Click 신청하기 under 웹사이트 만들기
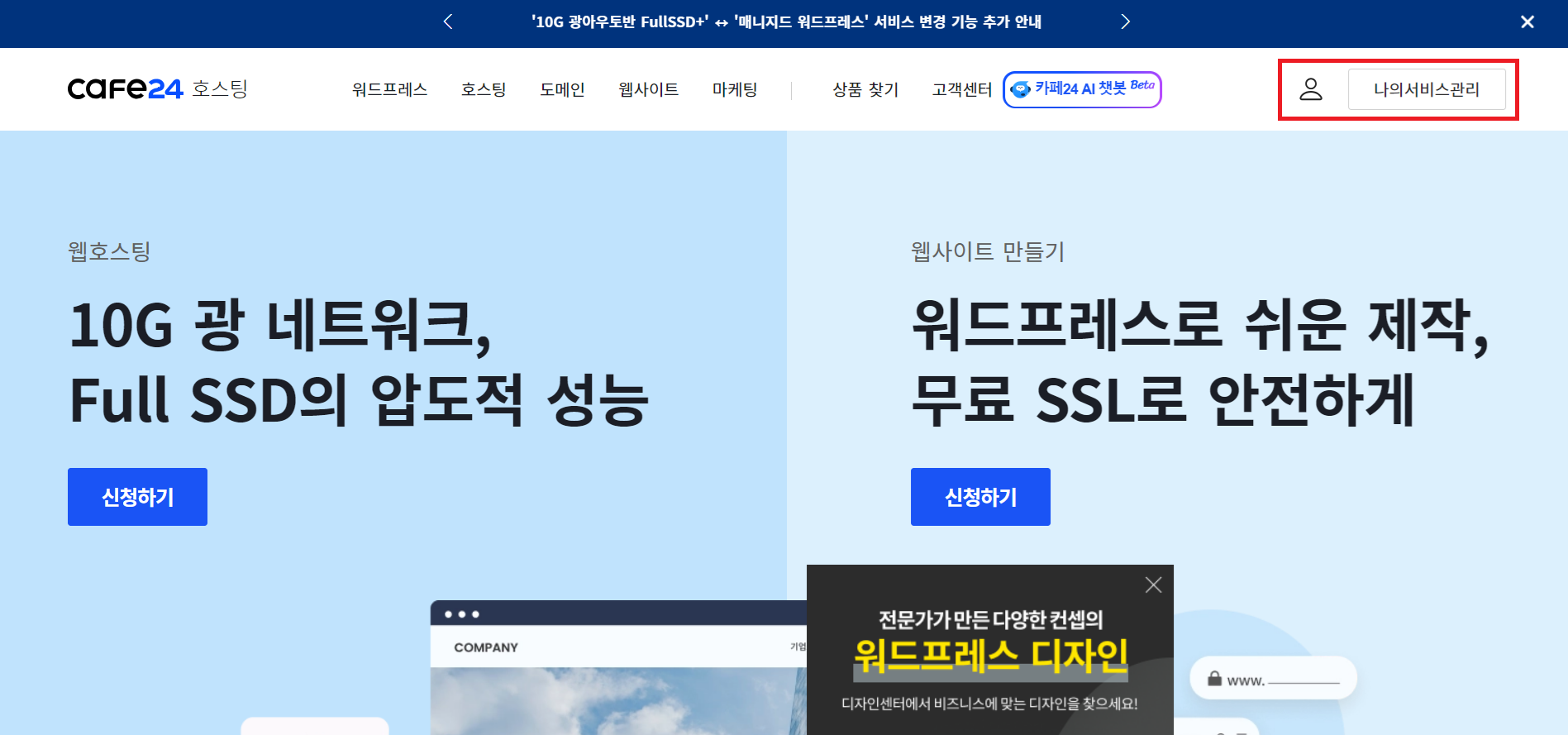This screenshot has width=1568, height=735. point(980,497)
